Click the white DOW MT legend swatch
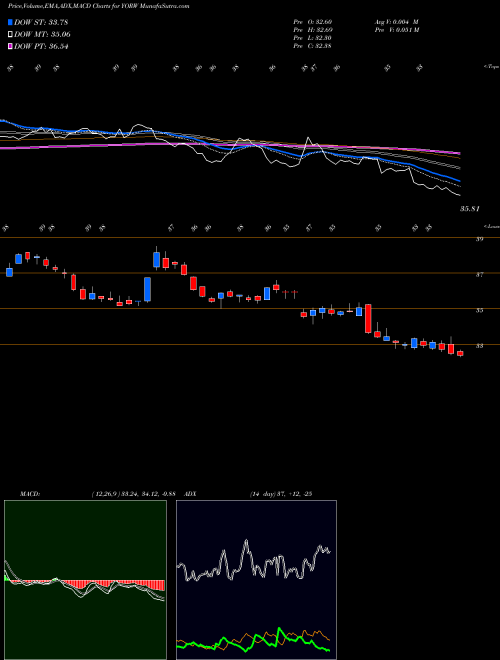500x660 pixels. 10,35
